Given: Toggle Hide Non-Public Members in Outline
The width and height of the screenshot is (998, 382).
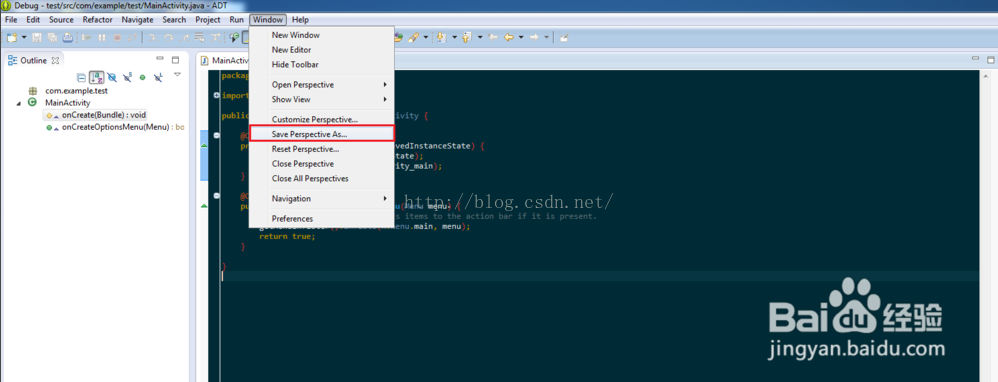Looking at the screenshot, I should click(142, 77).
